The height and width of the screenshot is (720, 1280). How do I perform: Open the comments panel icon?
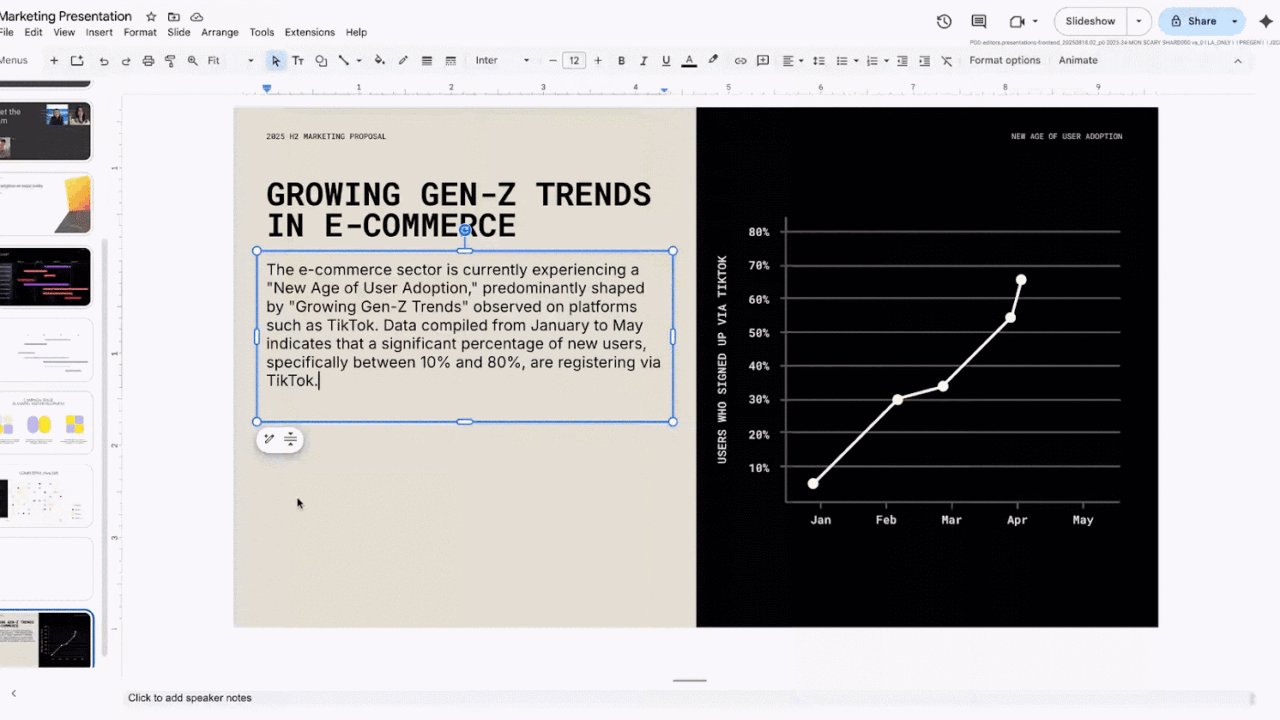tap(979, 21)
